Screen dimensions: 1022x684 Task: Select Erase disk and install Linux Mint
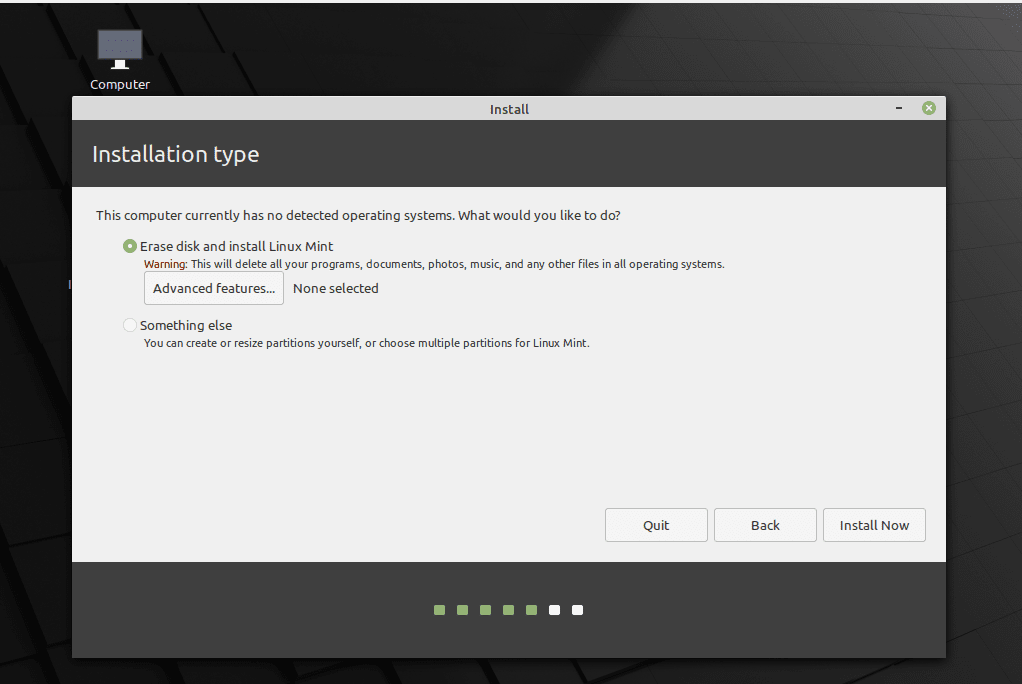pyautogui.click(x=130, y=246)
